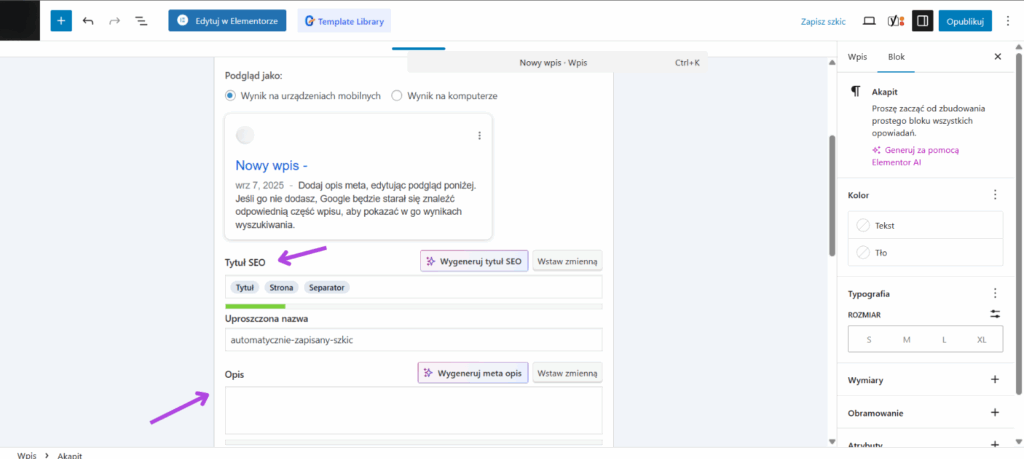Toggle custom size control in Rozmiar

tap(994, 314)
